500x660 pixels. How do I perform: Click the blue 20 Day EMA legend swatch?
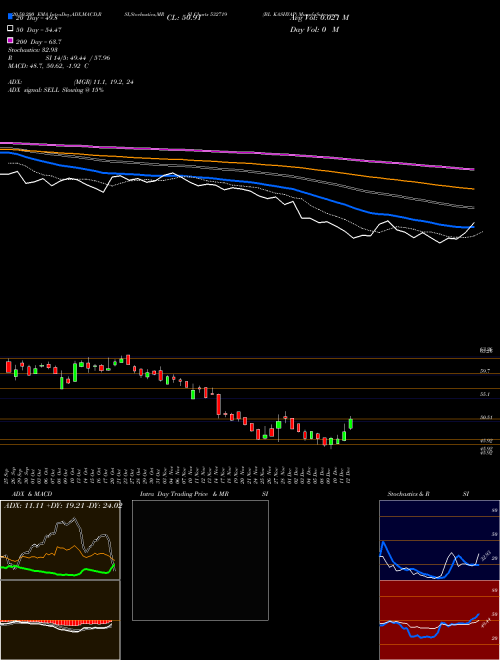(11, 17)
